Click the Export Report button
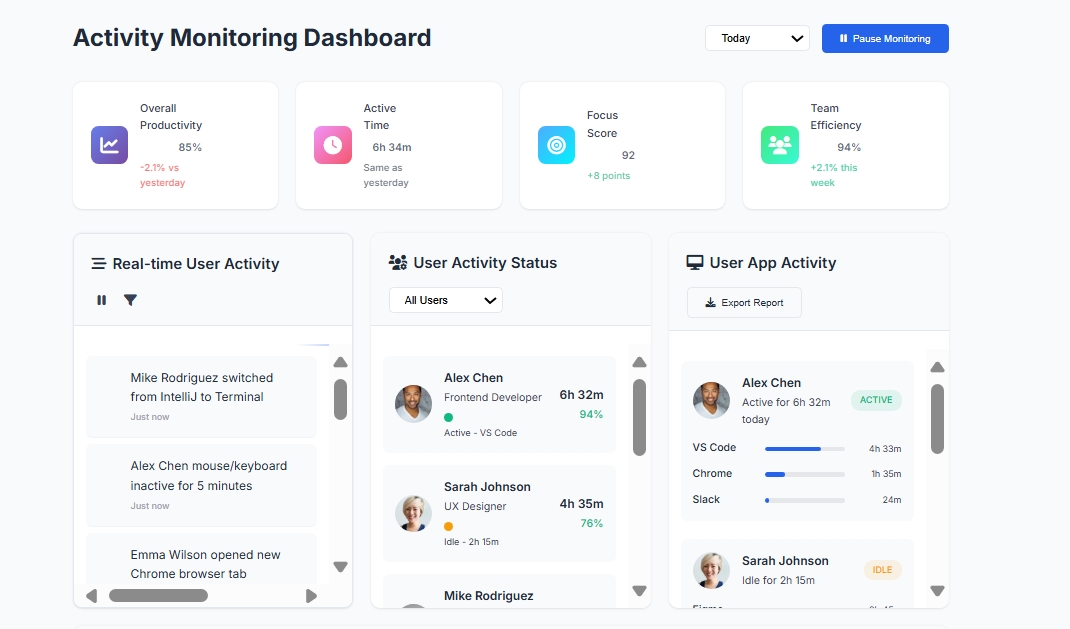The height and width of the screenshot is (629, 1070). (744, 302)
